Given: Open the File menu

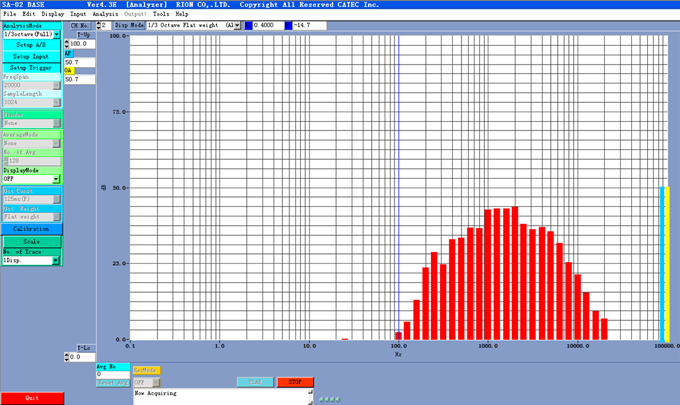Looking at the screenshot, I should click(8, 15).
